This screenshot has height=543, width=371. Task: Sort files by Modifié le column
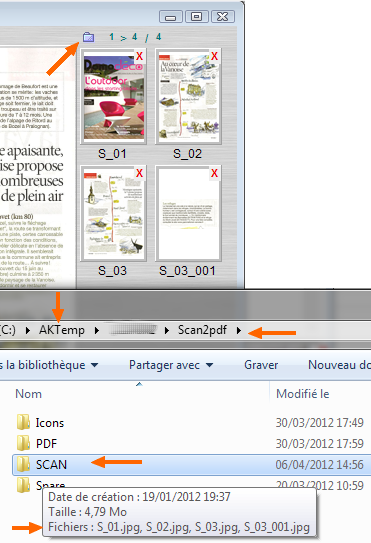(302, 394)
